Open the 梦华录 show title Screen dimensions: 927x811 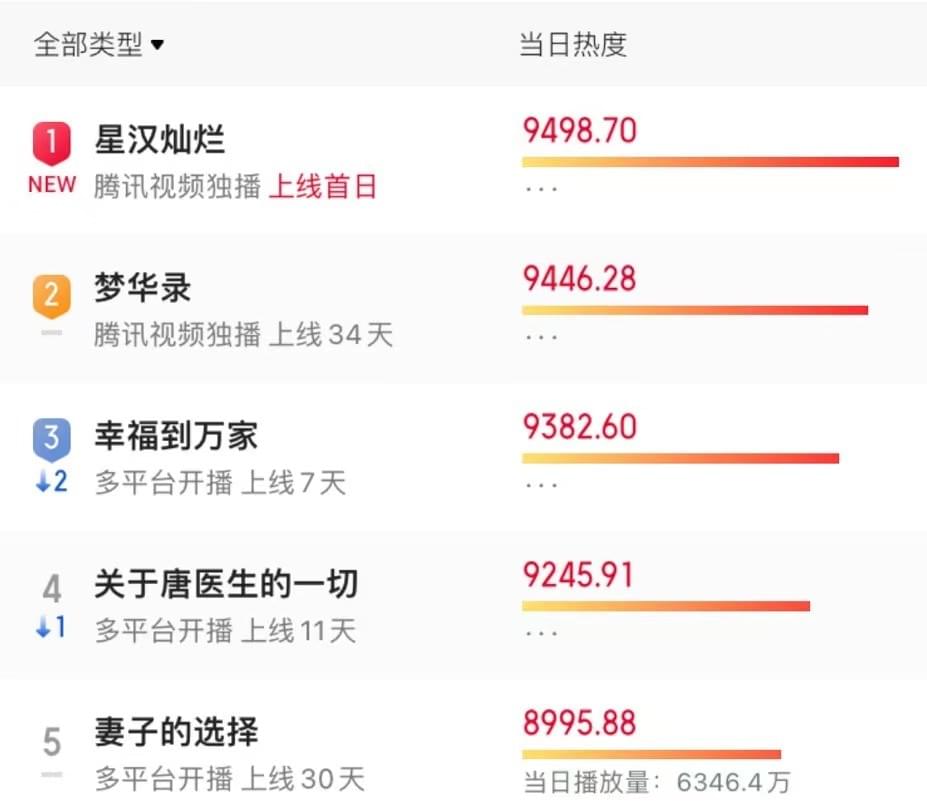coord(143,288)
